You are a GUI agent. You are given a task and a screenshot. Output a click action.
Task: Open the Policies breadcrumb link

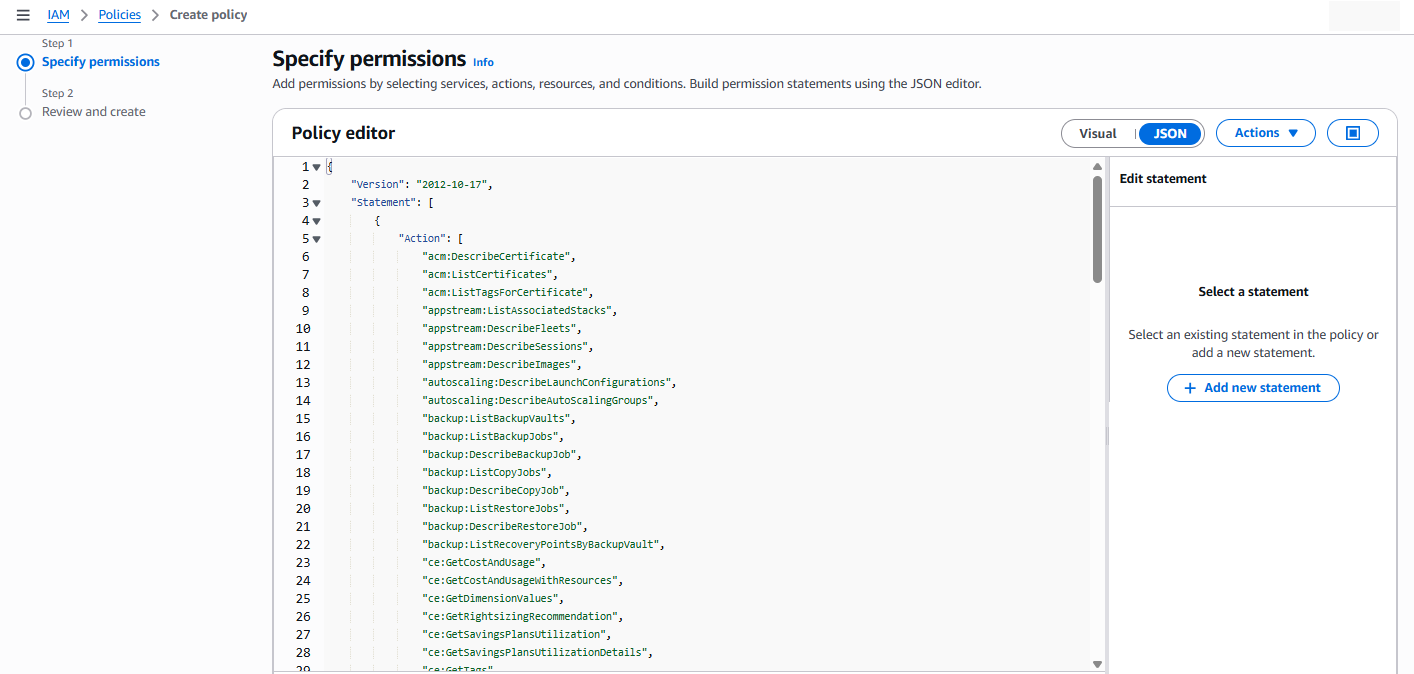click(x=119, y=15)
